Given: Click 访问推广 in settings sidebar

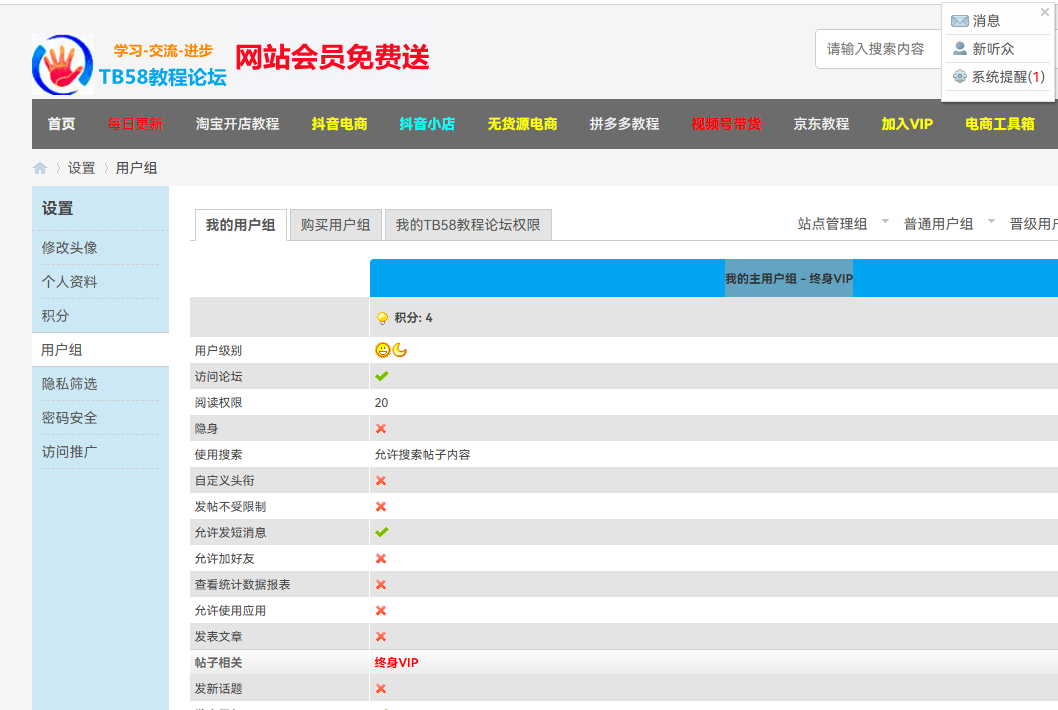Looking at the screenshot, I should coord(69,452).
